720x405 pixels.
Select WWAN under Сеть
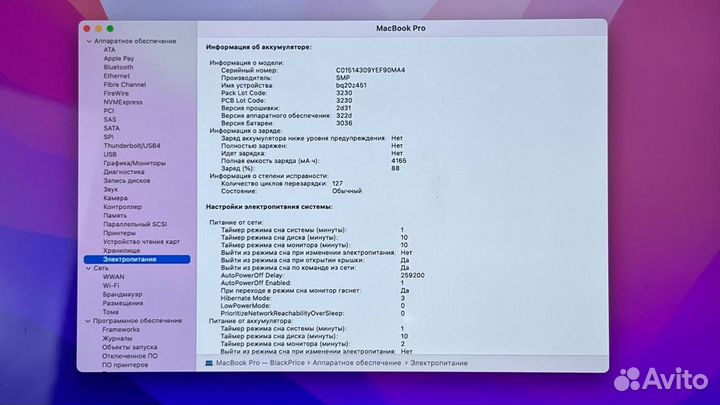113,277
